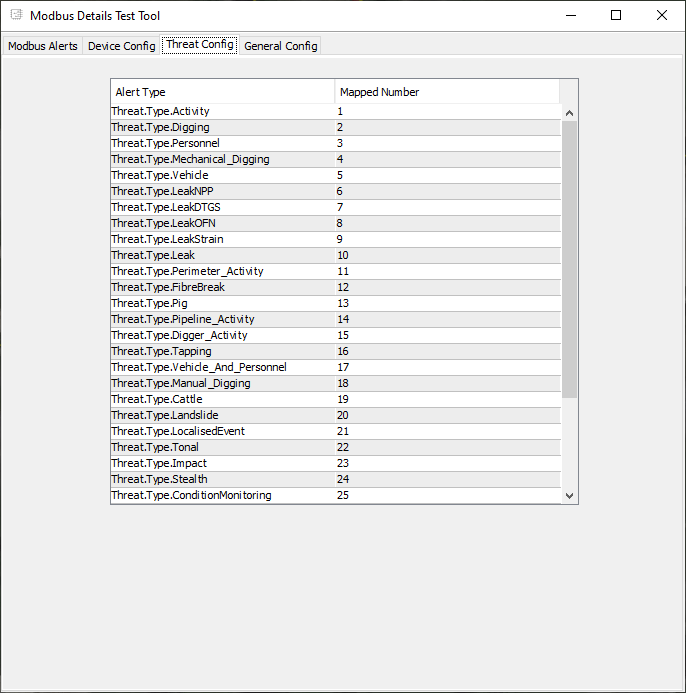
Task: Select the Threat.Type.LeakOFN row
Action: coord(336,223)
